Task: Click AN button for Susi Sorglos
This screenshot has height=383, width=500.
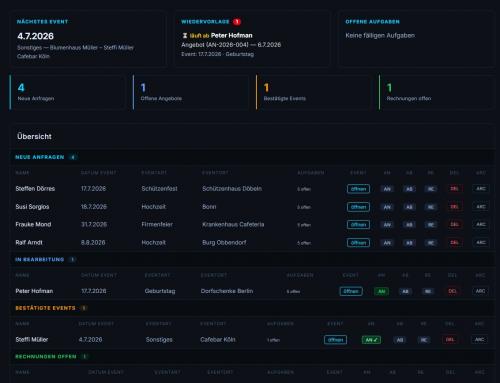Action: pos(387,207)
